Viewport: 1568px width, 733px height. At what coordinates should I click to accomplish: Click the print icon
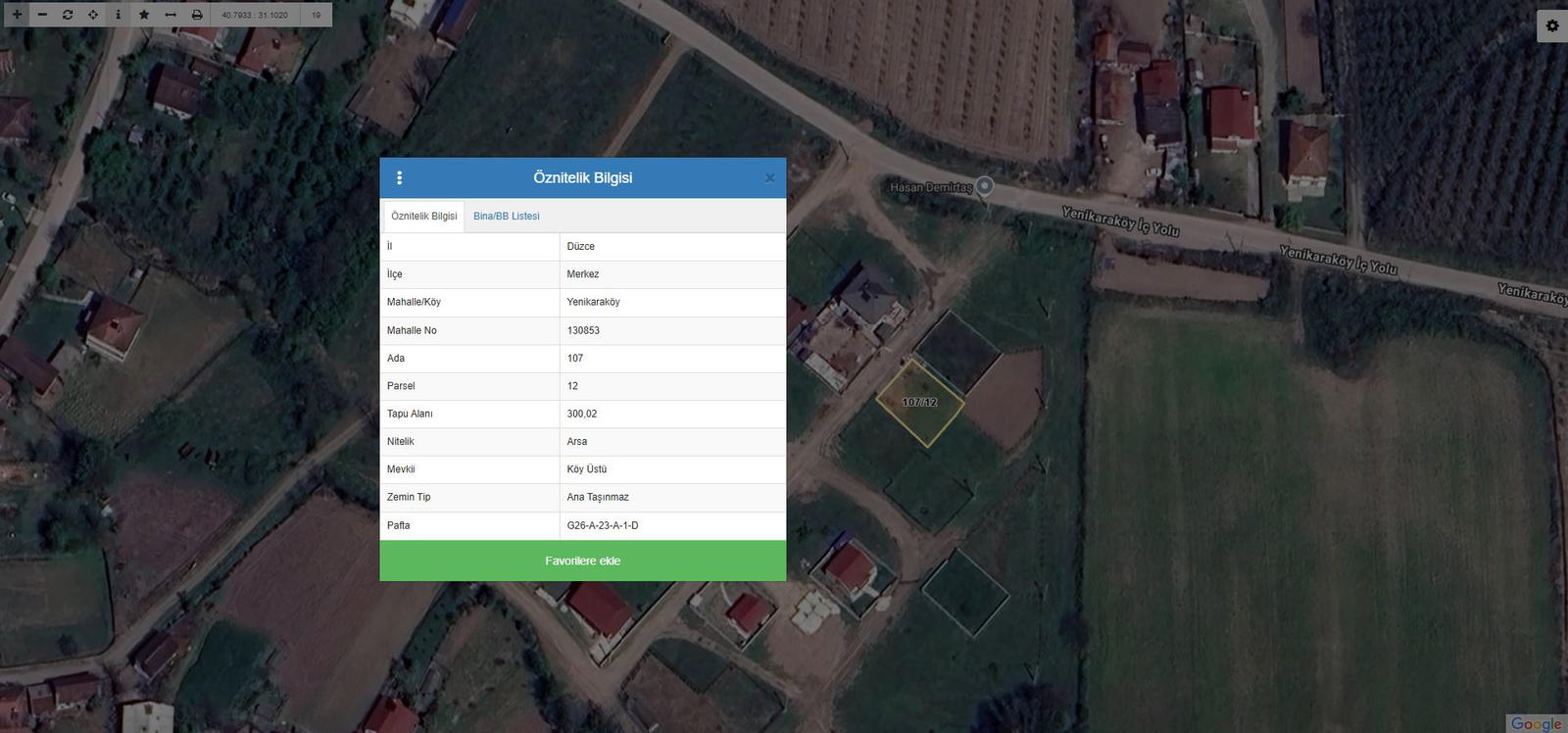[197, 15]
